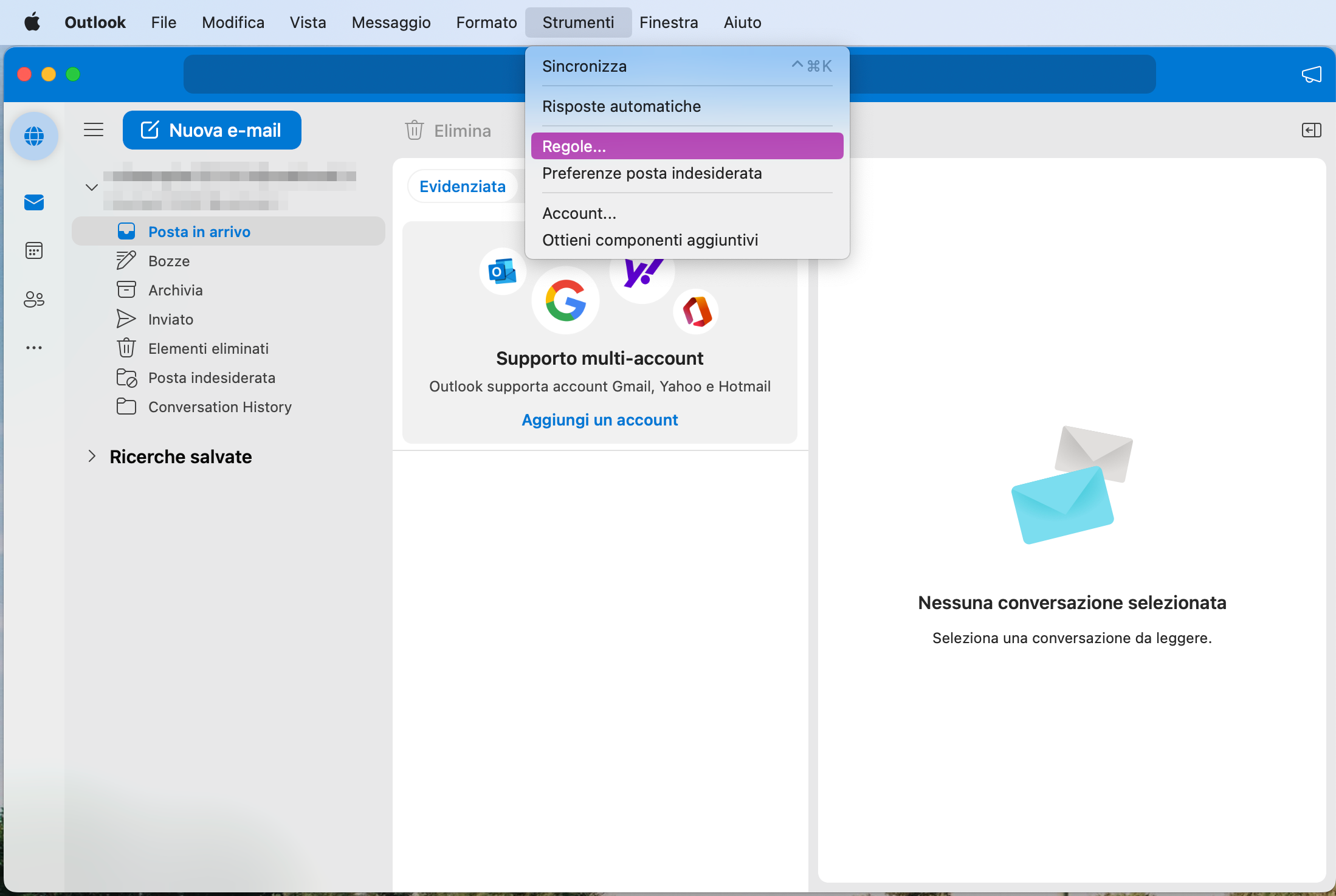Click the Conversation History folder icon
This screenshot has width=1336, height=896.
point(126,406)
